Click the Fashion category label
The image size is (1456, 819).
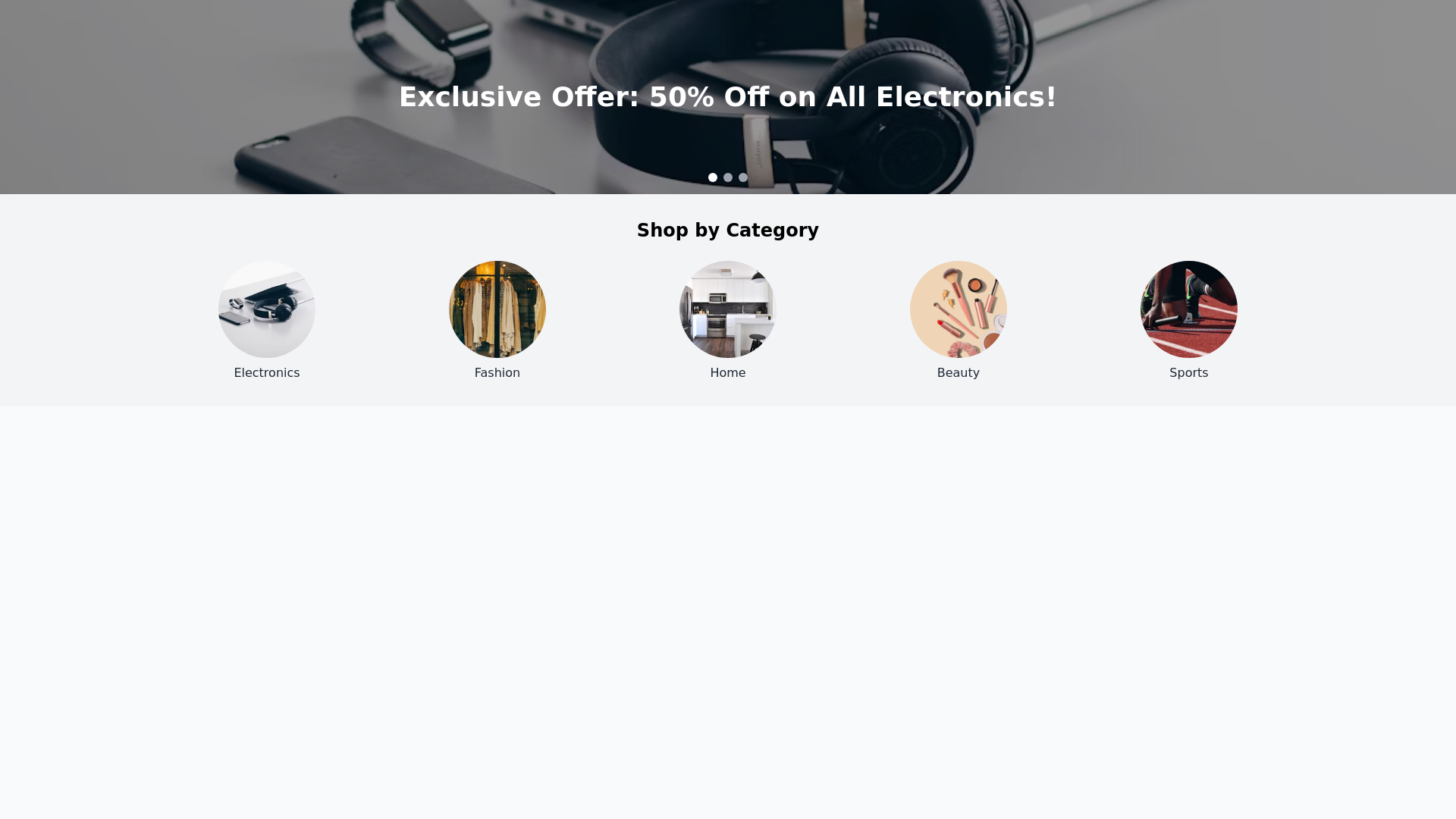click(497, 373)
